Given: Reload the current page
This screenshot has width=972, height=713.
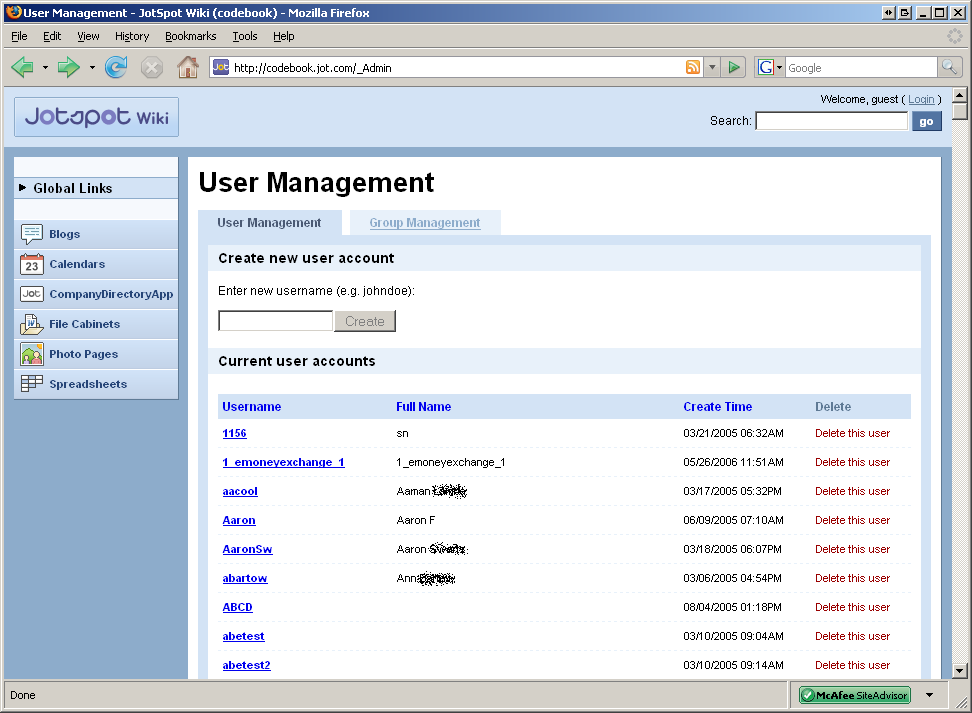Looking at the screenshot, I should pyautogui.click(x=116, y=67).
